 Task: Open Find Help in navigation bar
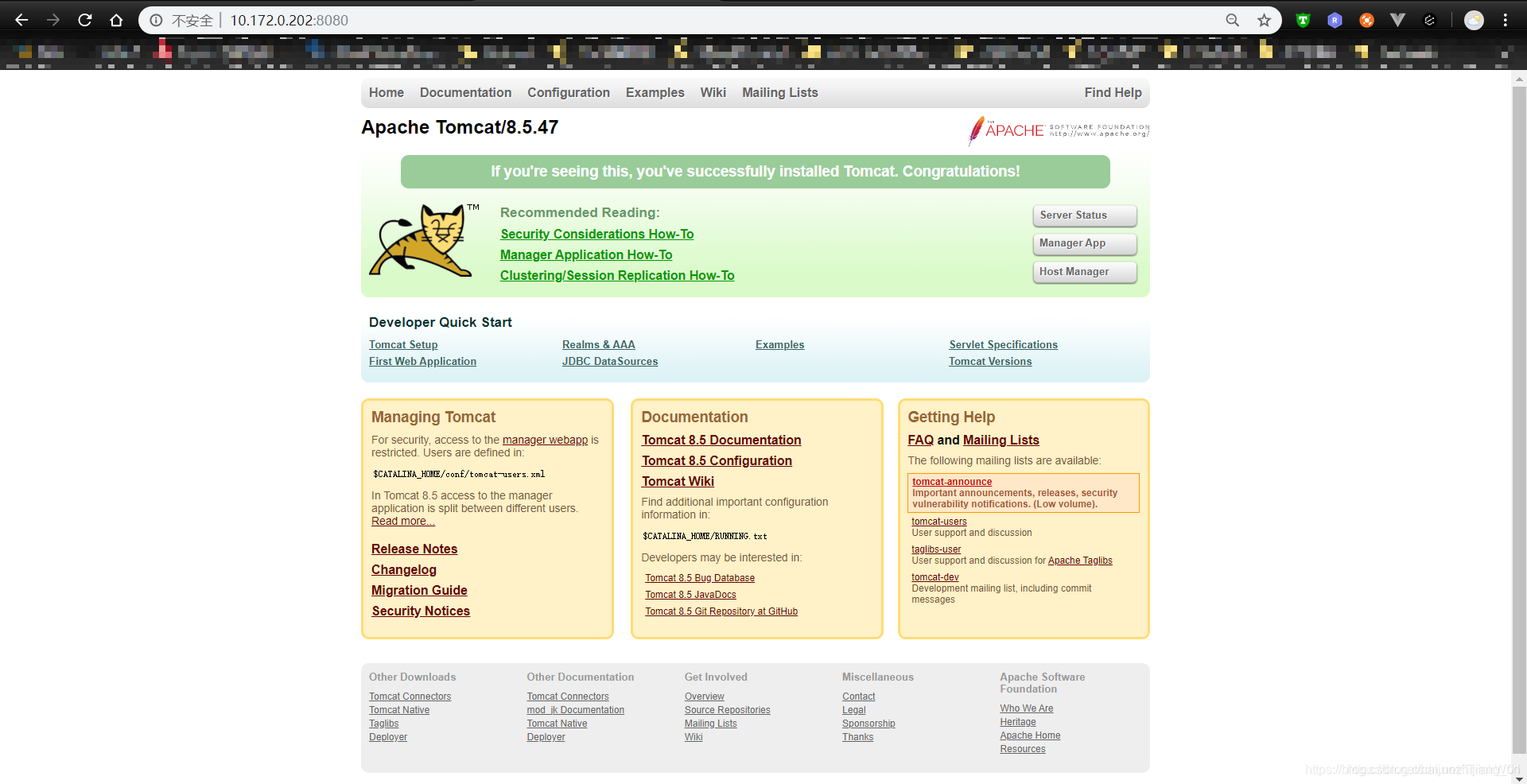click(1113, 93)
